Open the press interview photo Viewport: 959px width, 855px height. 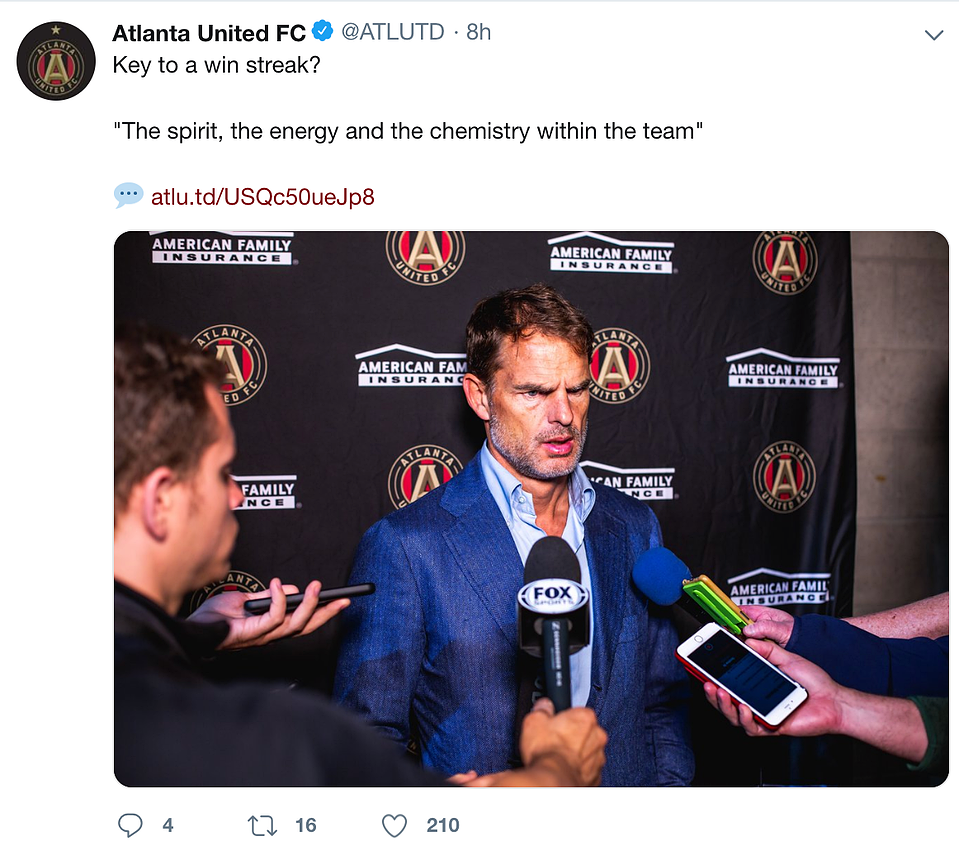[531, 509]
